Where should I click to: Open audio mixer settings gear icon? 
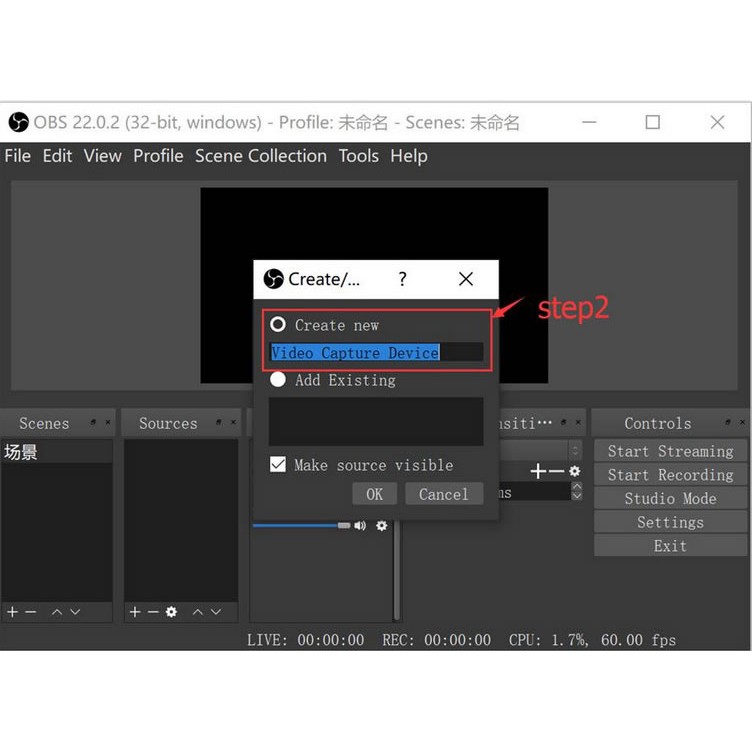point(381,526)
